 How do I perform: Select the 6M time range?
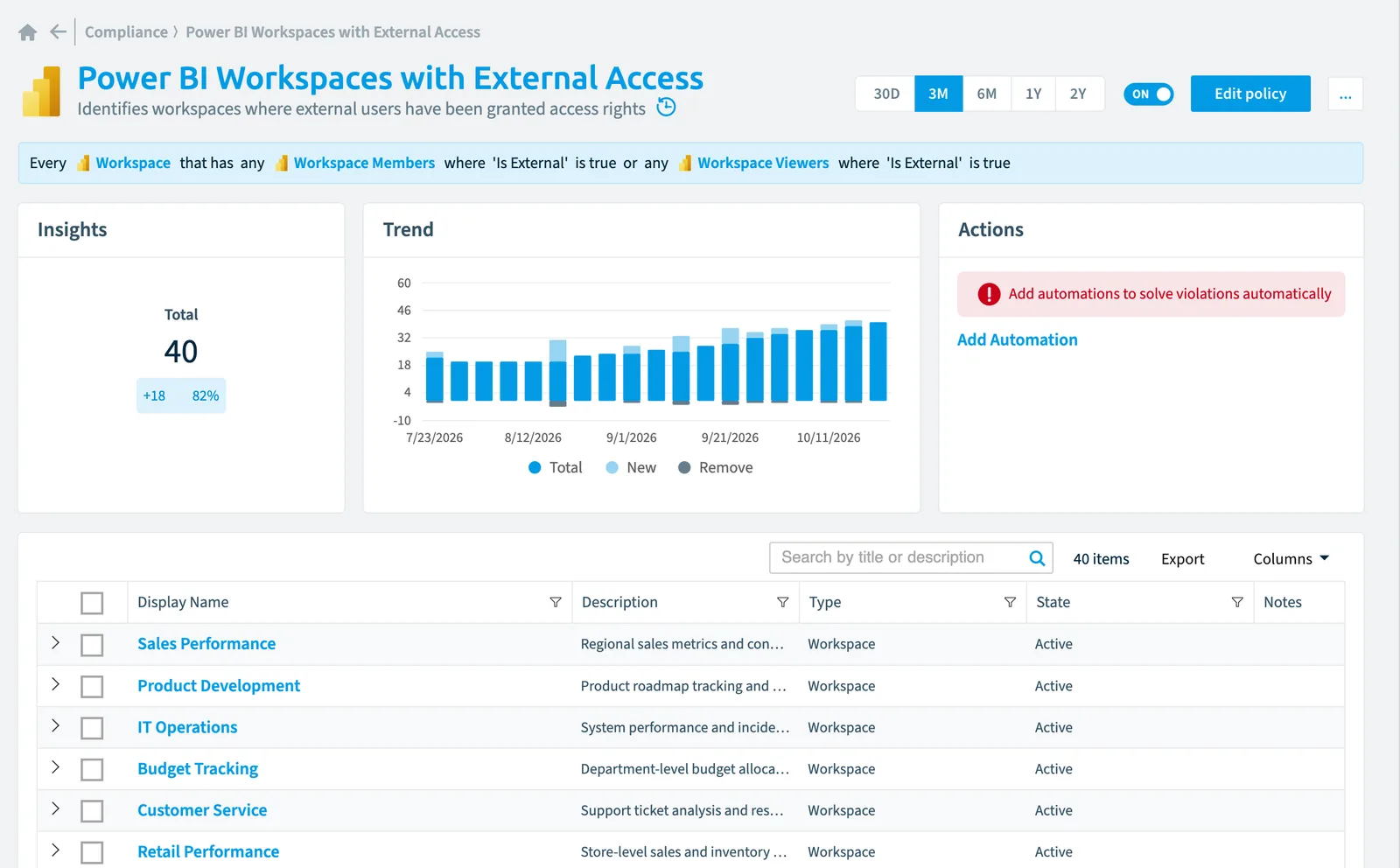987,94
